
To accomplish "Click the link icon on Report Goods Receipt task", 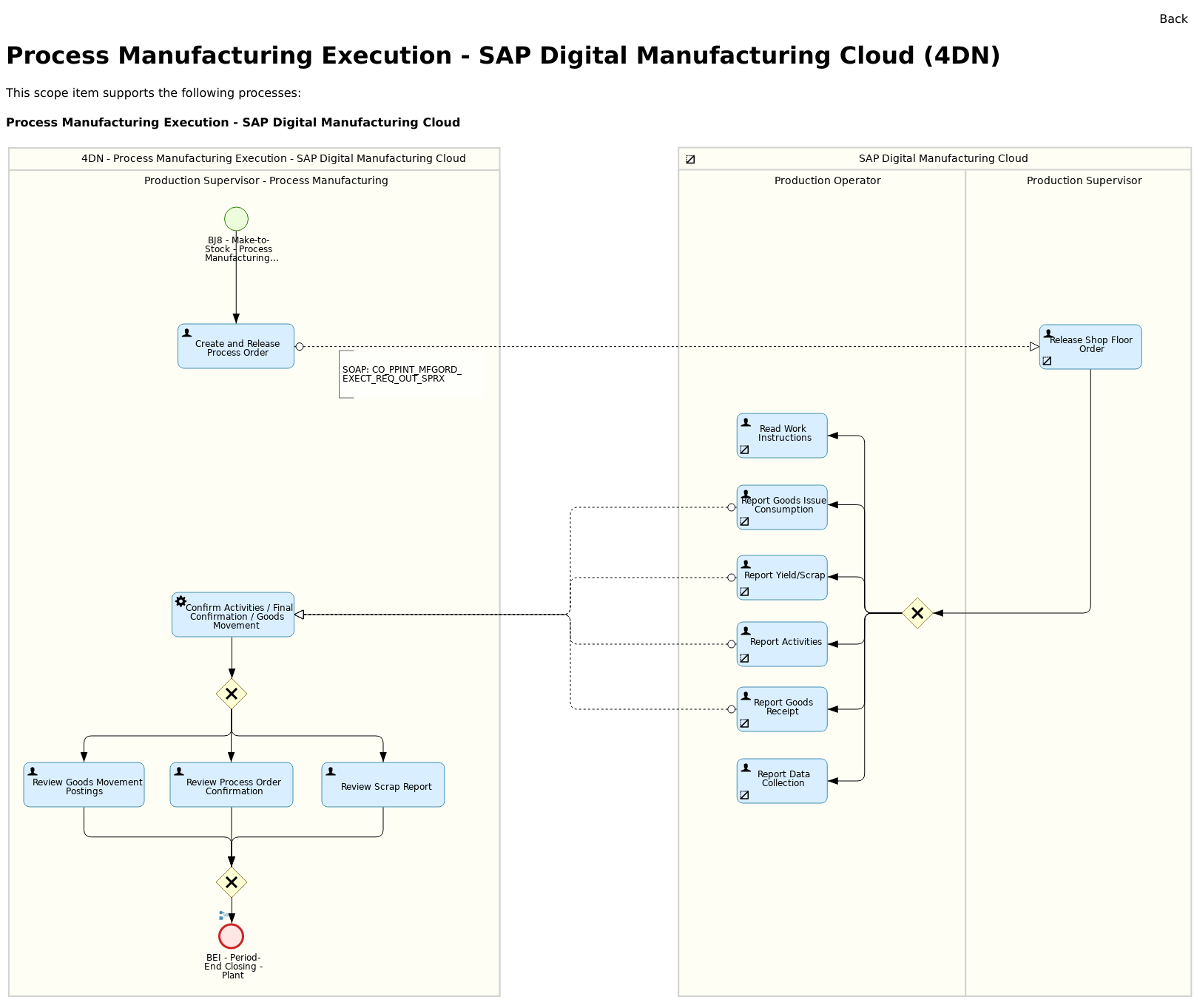I will [743, 723].
